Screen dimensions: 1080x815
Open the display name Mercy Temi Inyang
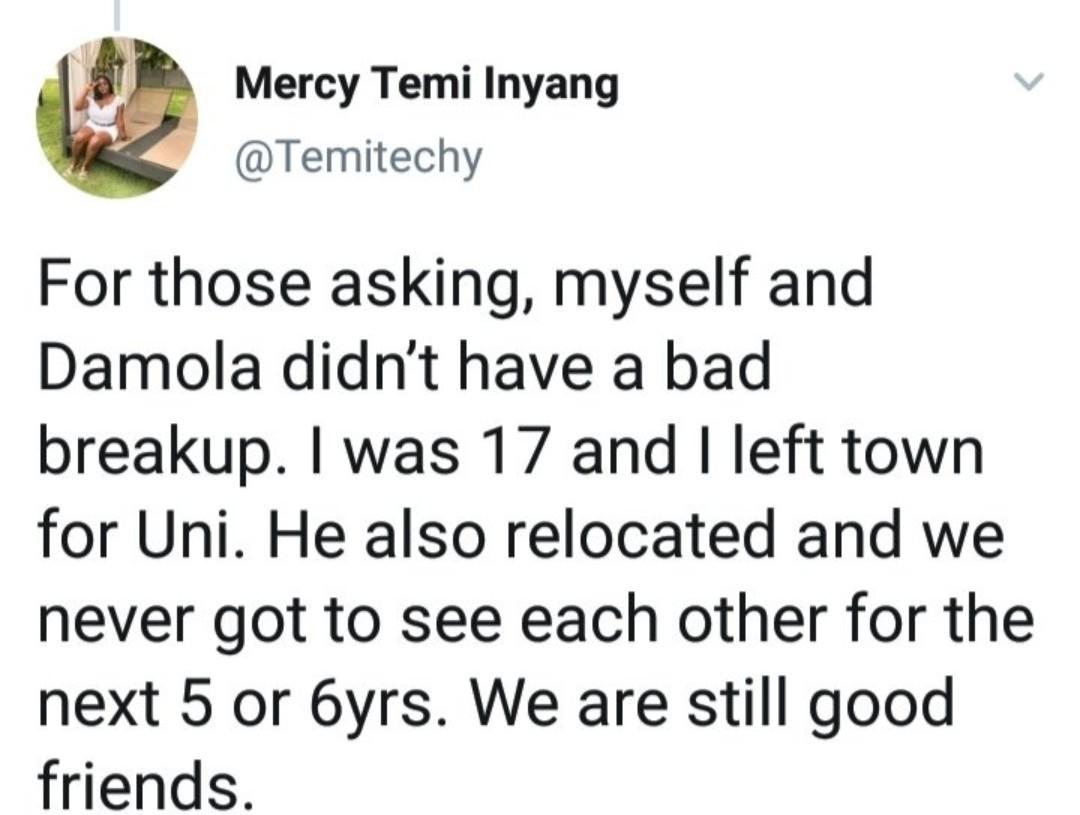pyautogui.click(x=426, y=85)
